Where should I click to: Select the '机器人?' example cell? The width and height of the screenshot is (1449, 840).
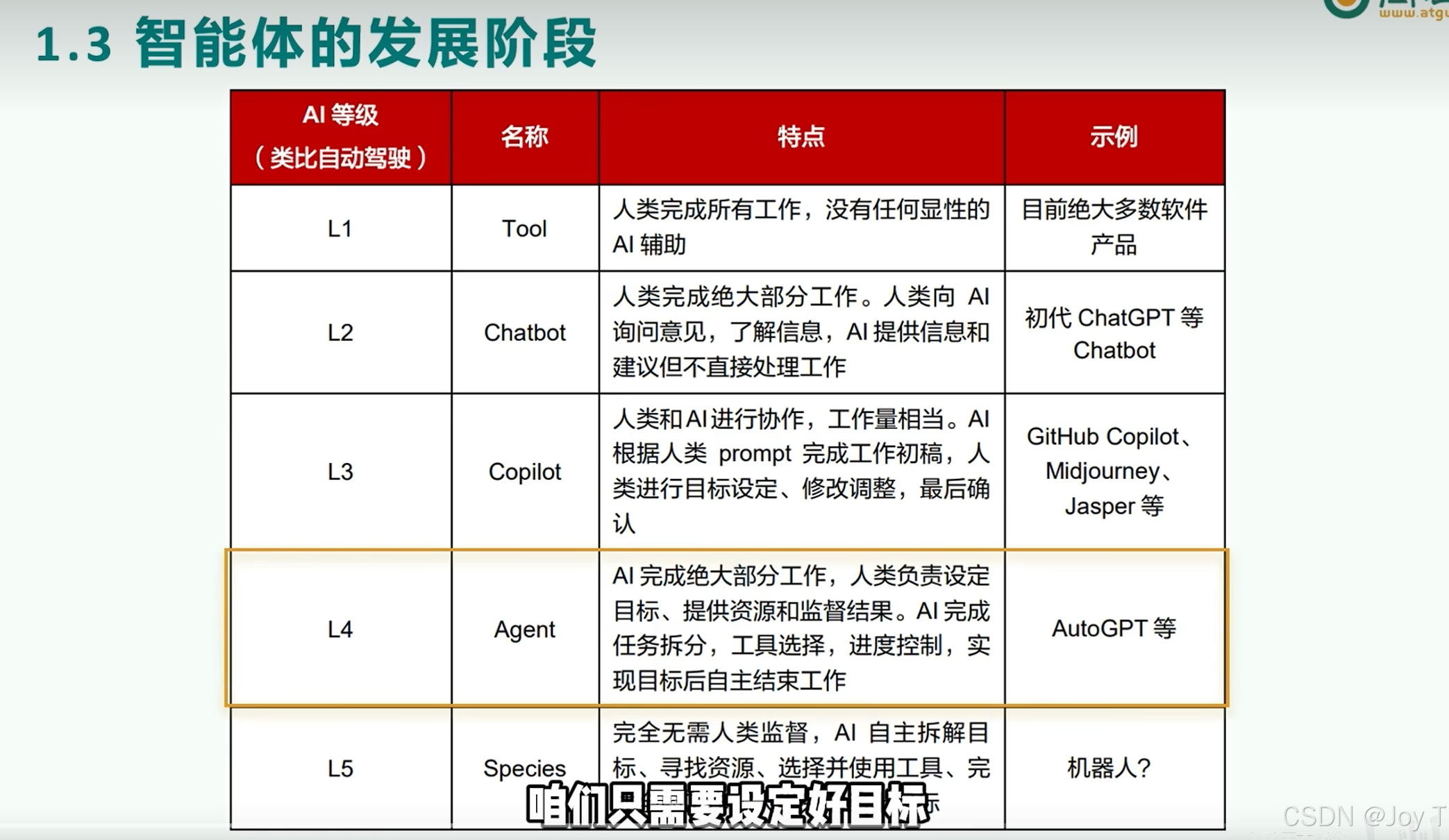(x=1109, y=768)
